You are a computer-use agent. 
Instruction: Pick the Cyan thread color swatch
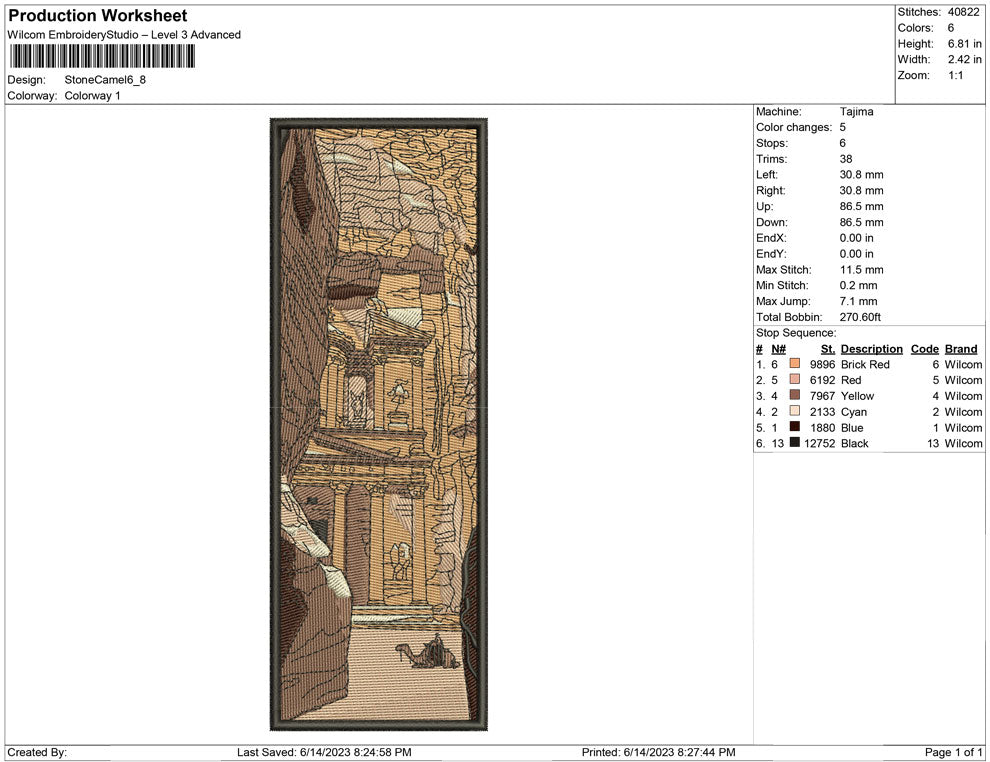tap(794, 412)
